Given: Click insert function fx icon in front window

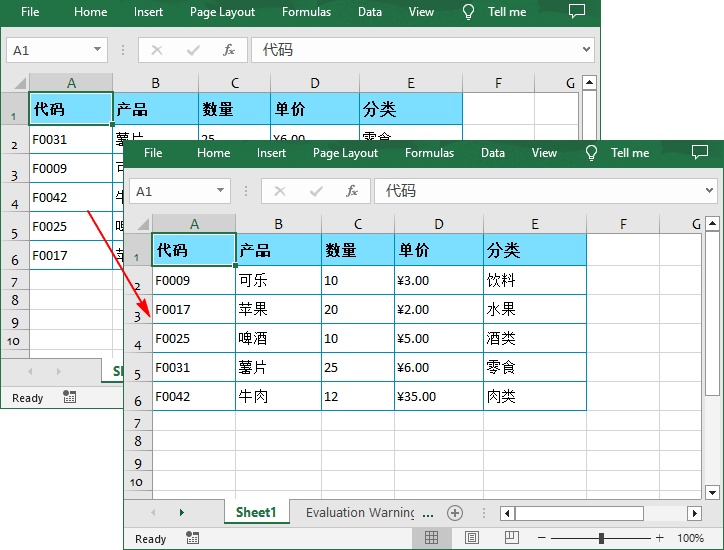Looking at the screenshot, I should click(x=352, y=191).
